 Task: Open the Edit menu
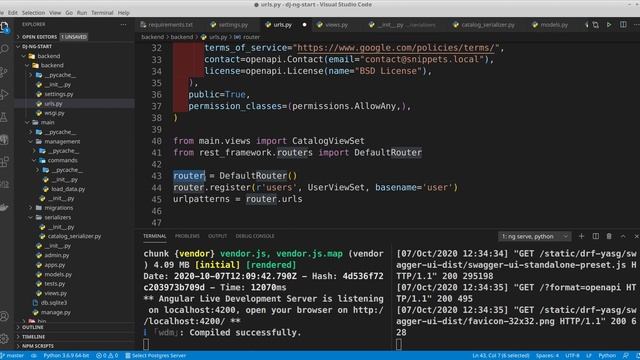pos(13,13)
